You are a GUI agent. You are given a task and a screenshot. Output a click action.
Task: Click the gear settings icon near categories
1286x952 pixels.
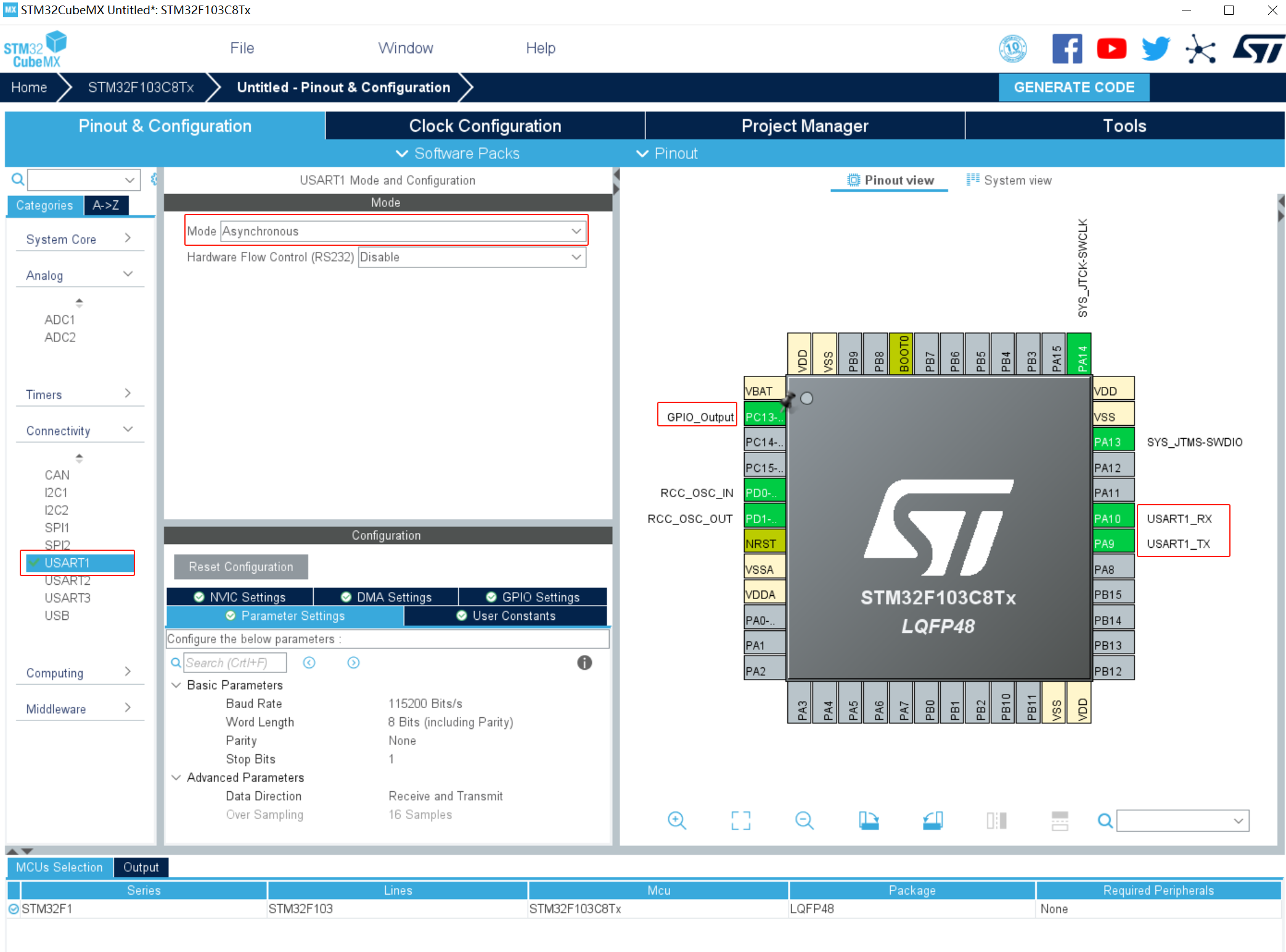154,179
